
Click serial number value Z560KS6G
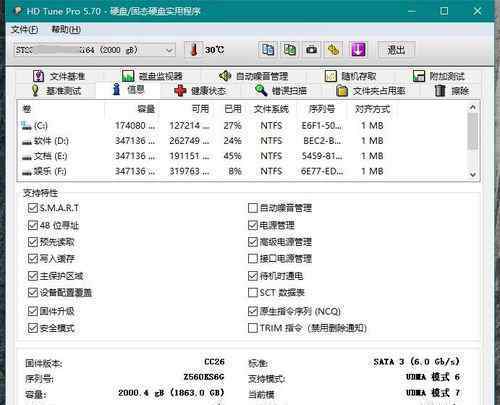(204, 377)
